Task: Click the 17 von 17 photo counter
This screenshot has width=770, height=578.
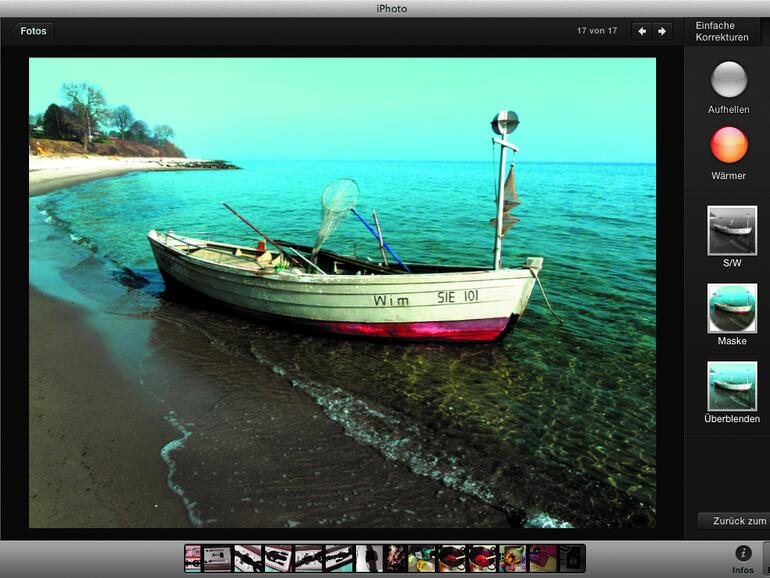Action: (x=597, y=30)
